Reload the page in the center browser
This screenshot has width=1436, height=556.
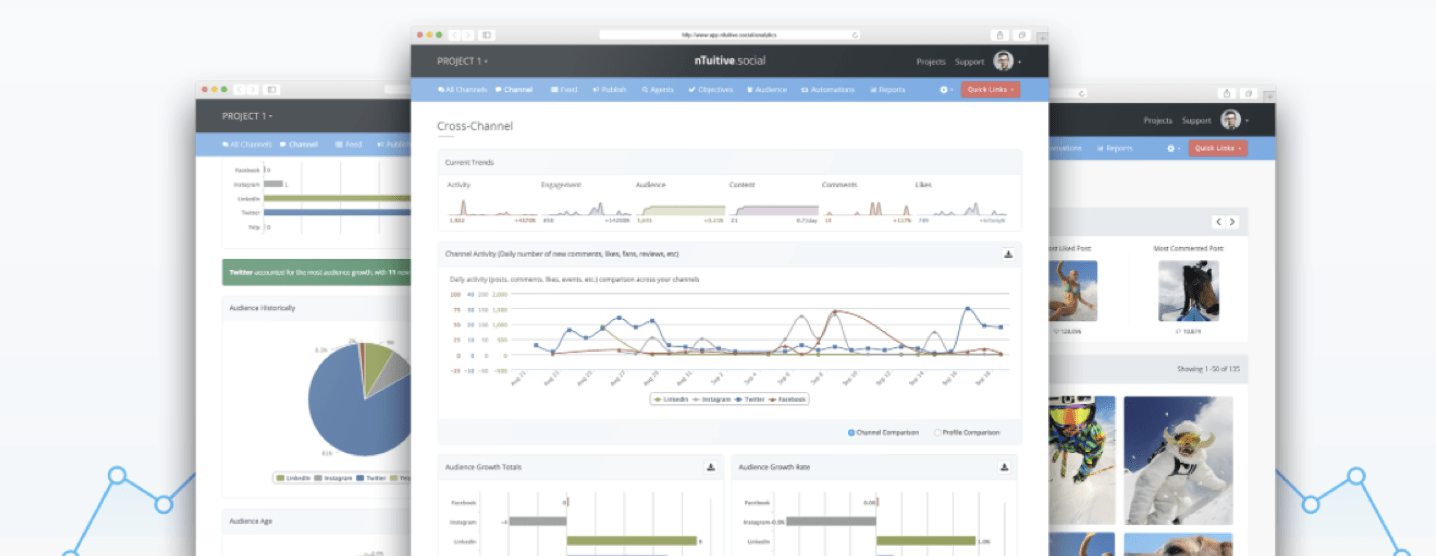(854, 35)
